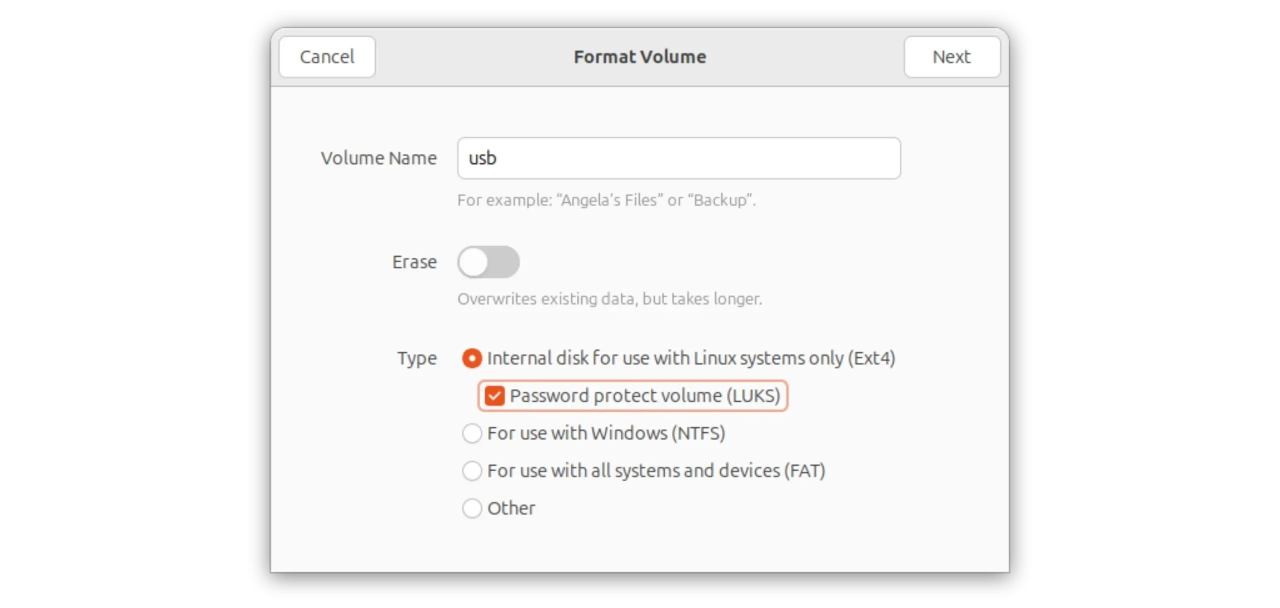The height and width of the screenshot is (608, 1280).
Task: Choose the Other radio button circle
Action: pyautogui.click(x=472, y=508)
